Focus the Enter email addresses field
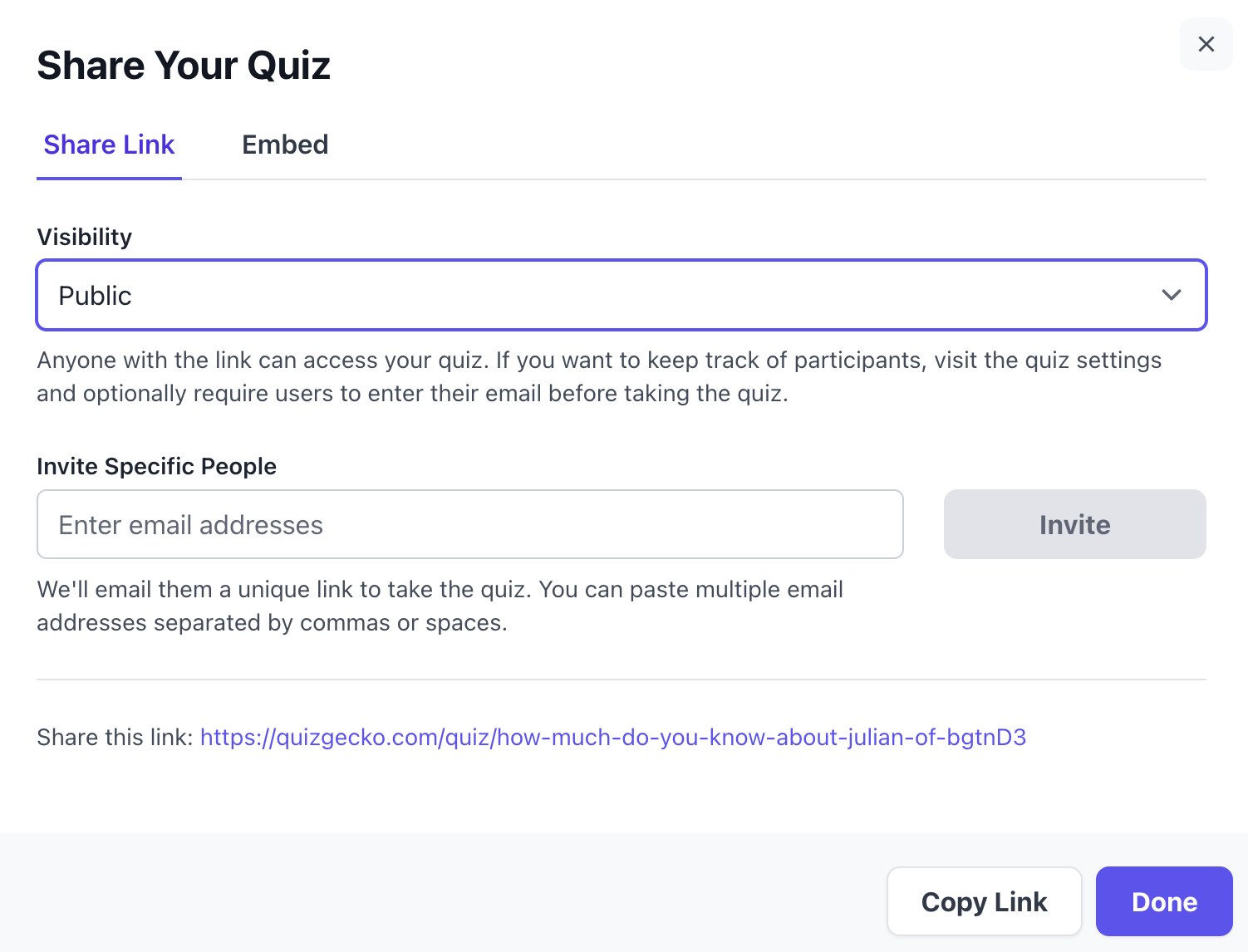 tap(470, 524)
